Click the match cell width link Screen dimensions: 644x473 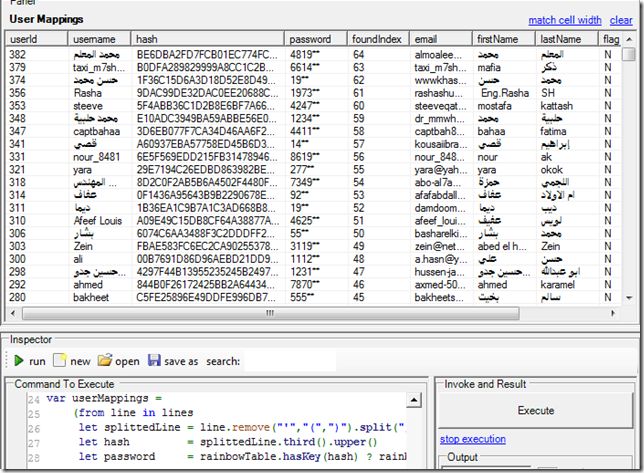tap(565, 20)
